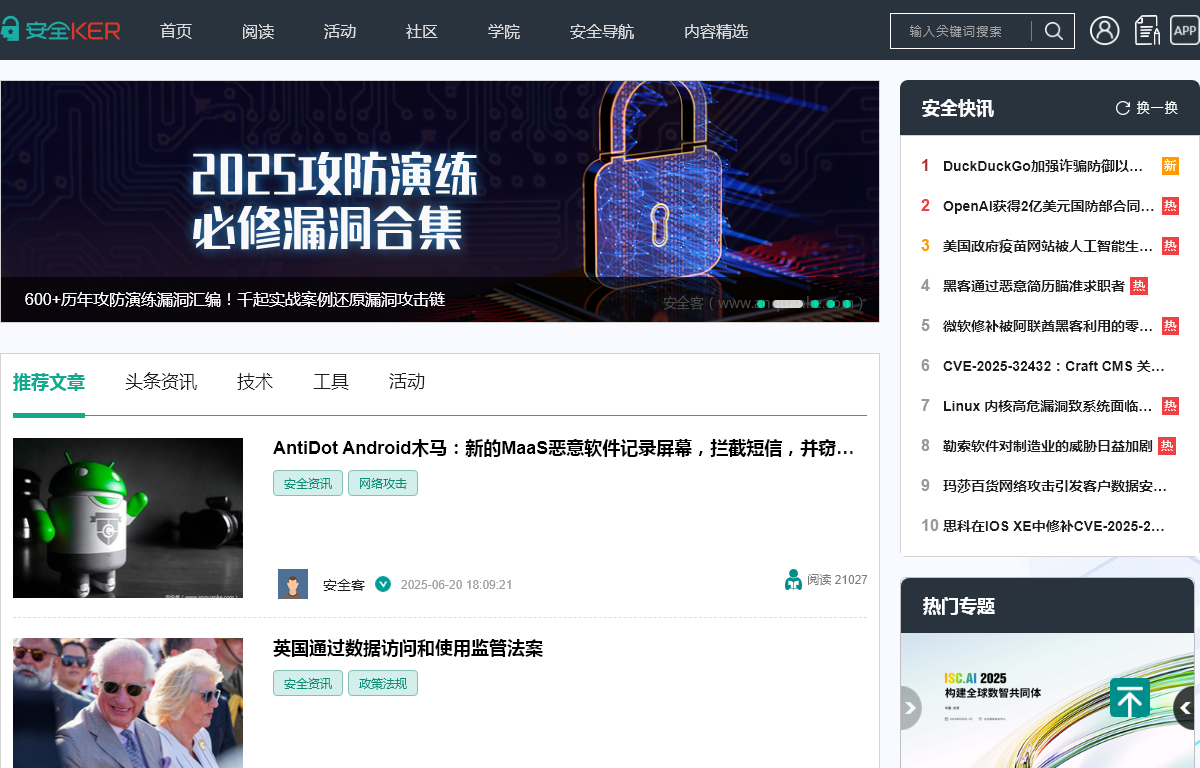1200x768 pixels.
Task: Click the search magnifier icon
Action: 1053,31
